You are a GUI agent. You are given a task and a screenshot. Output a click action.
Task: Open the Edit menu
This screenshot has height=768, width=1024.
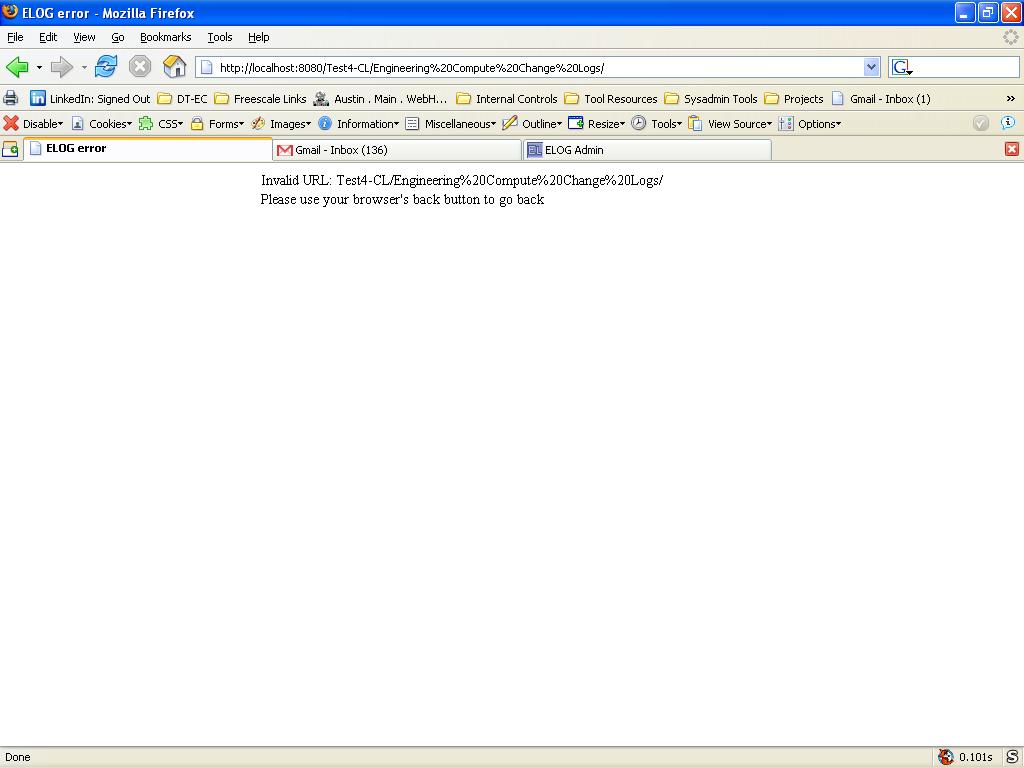coord(48,37)
